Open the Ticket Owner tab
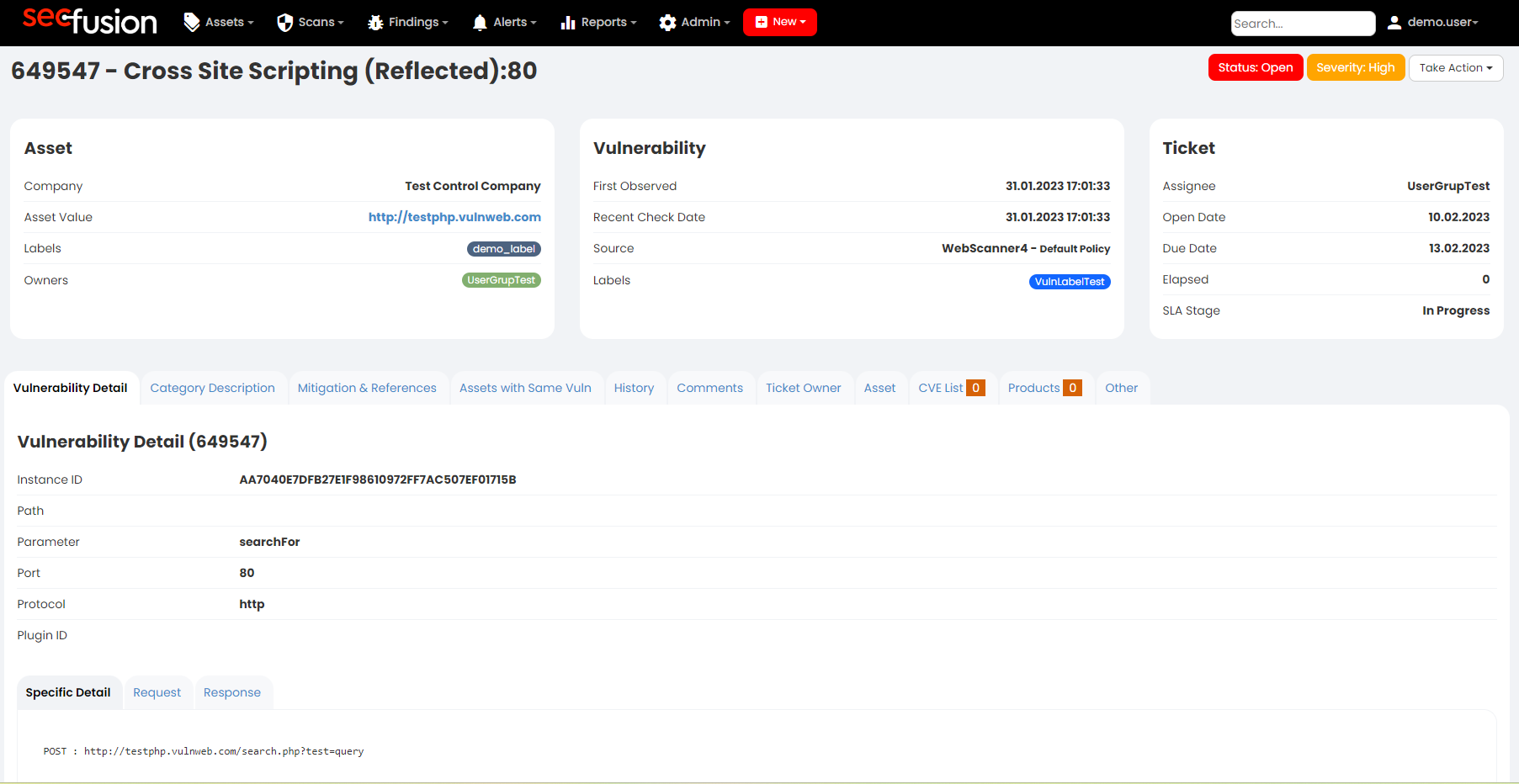 [x=804, y=388]
